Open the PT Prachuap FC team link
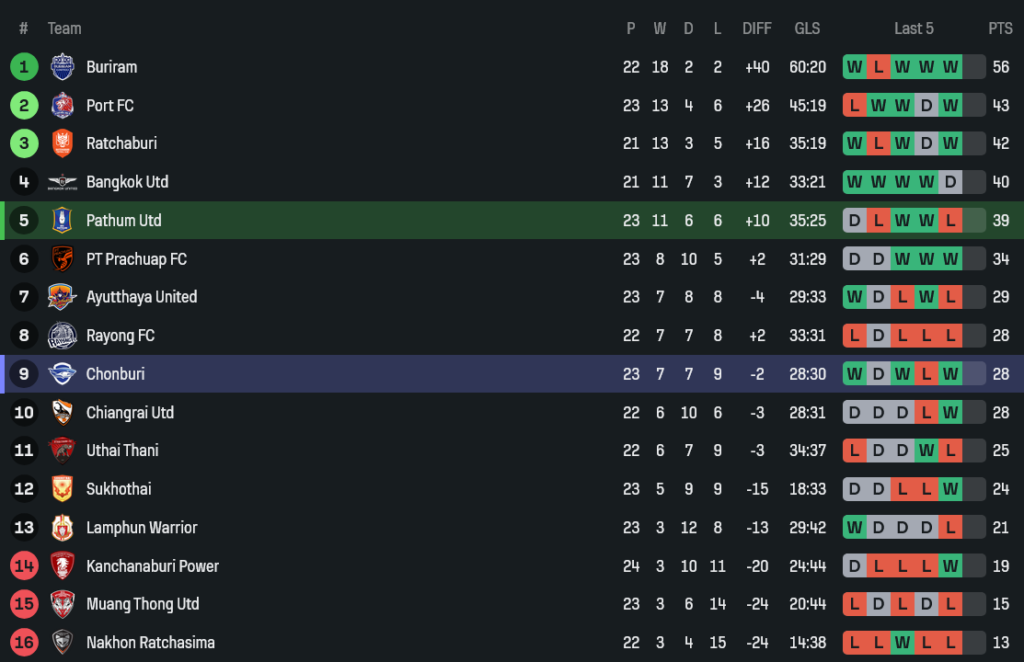 tap(136, 259)
